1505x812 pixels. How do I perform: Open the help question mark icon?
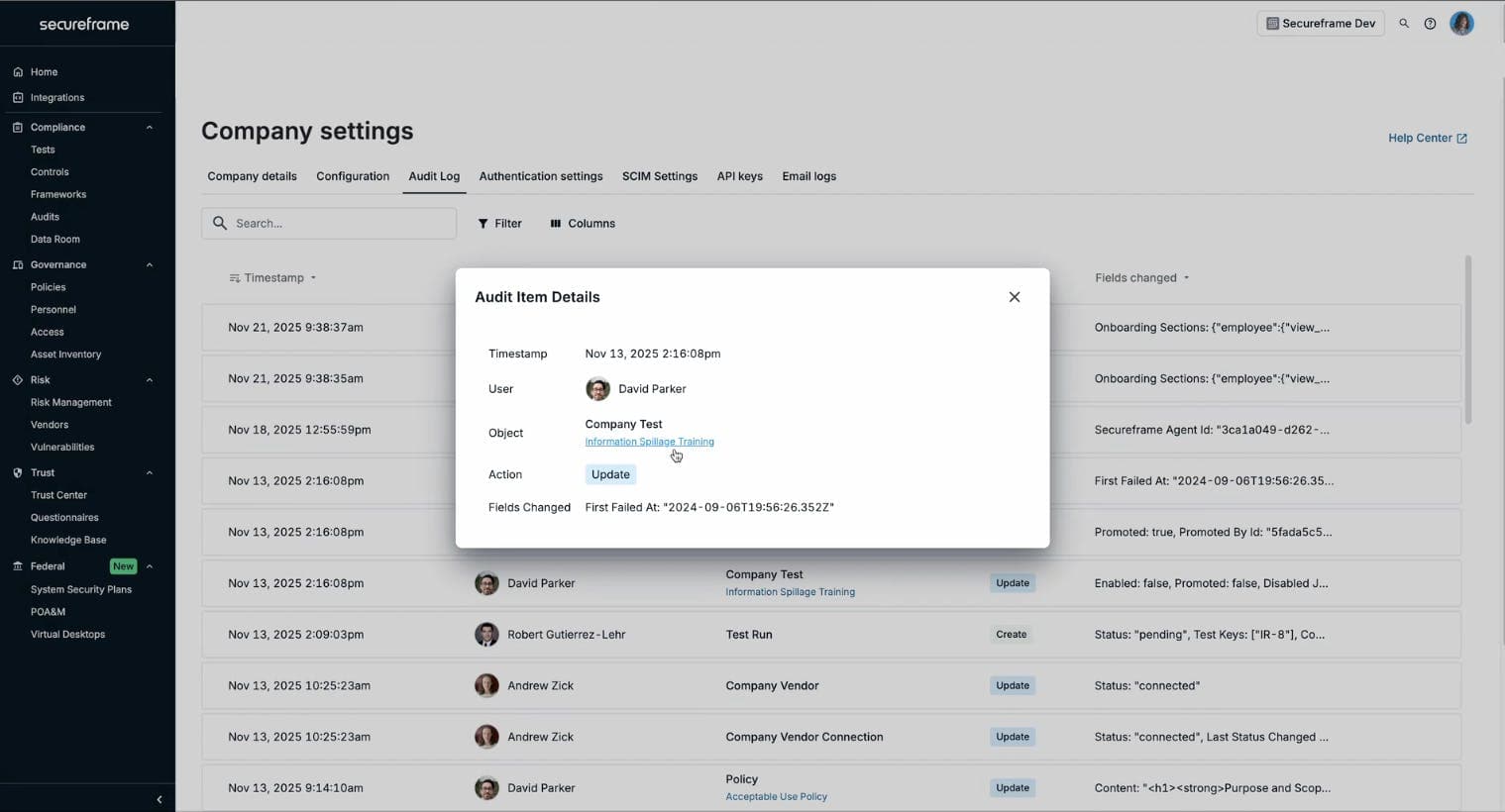point(1430,24)
